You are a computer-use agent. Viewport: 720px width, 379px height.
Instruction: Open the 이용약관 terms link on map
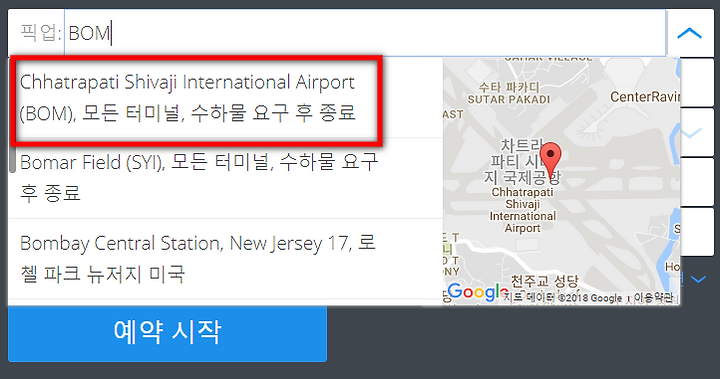653,298
